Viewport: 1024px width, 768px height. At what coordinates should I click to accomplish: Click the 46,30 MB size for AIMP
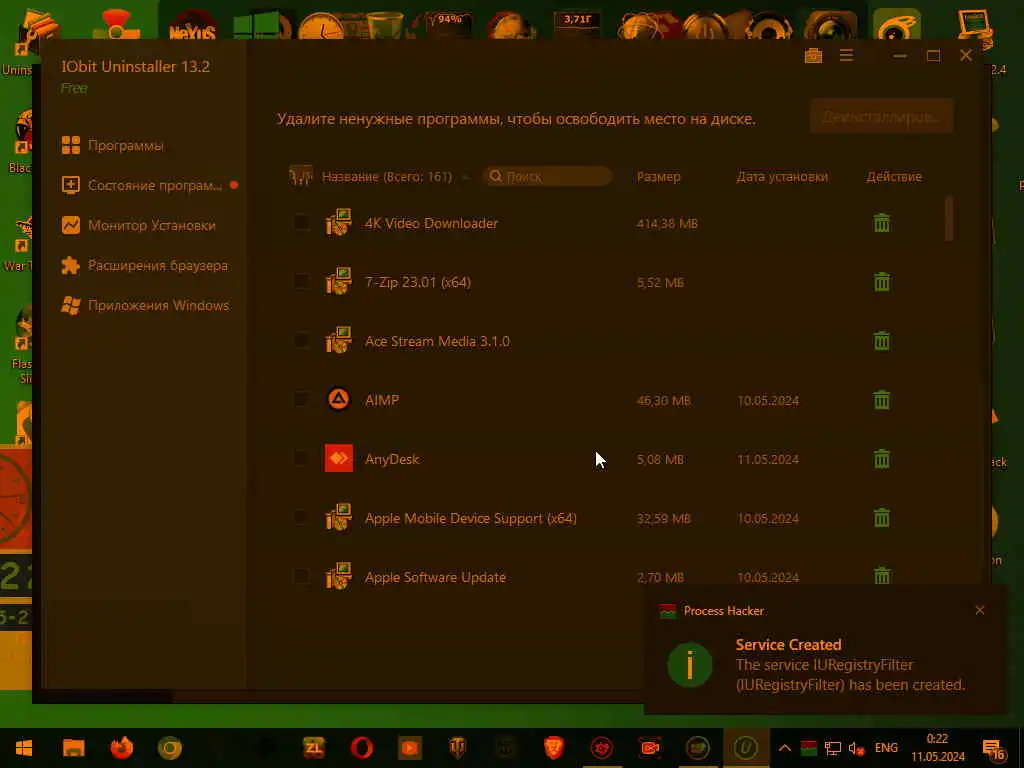pyautogui.click(x=664, y=400)
